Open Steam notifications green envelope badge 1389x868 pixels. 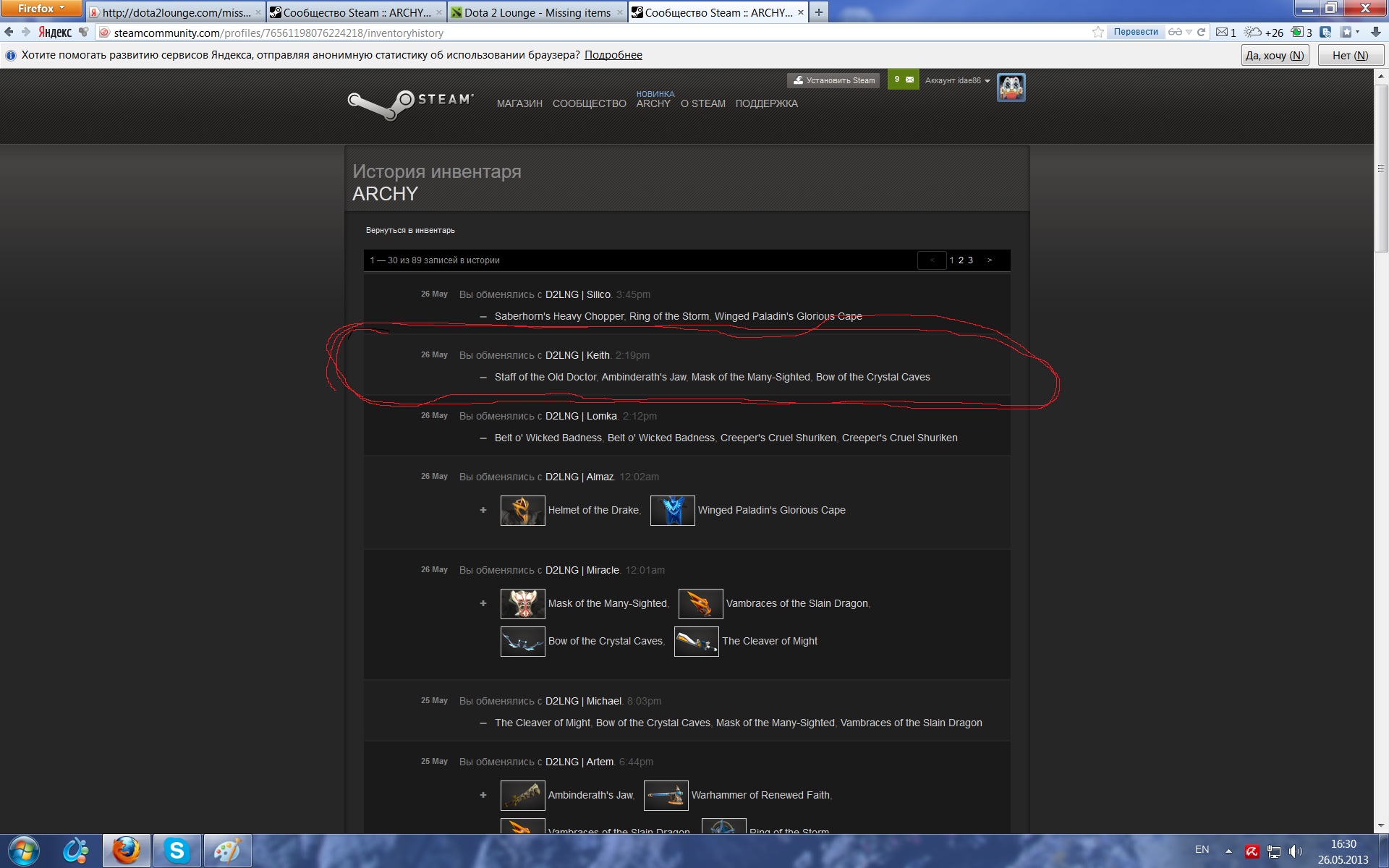tap(903, 80)
